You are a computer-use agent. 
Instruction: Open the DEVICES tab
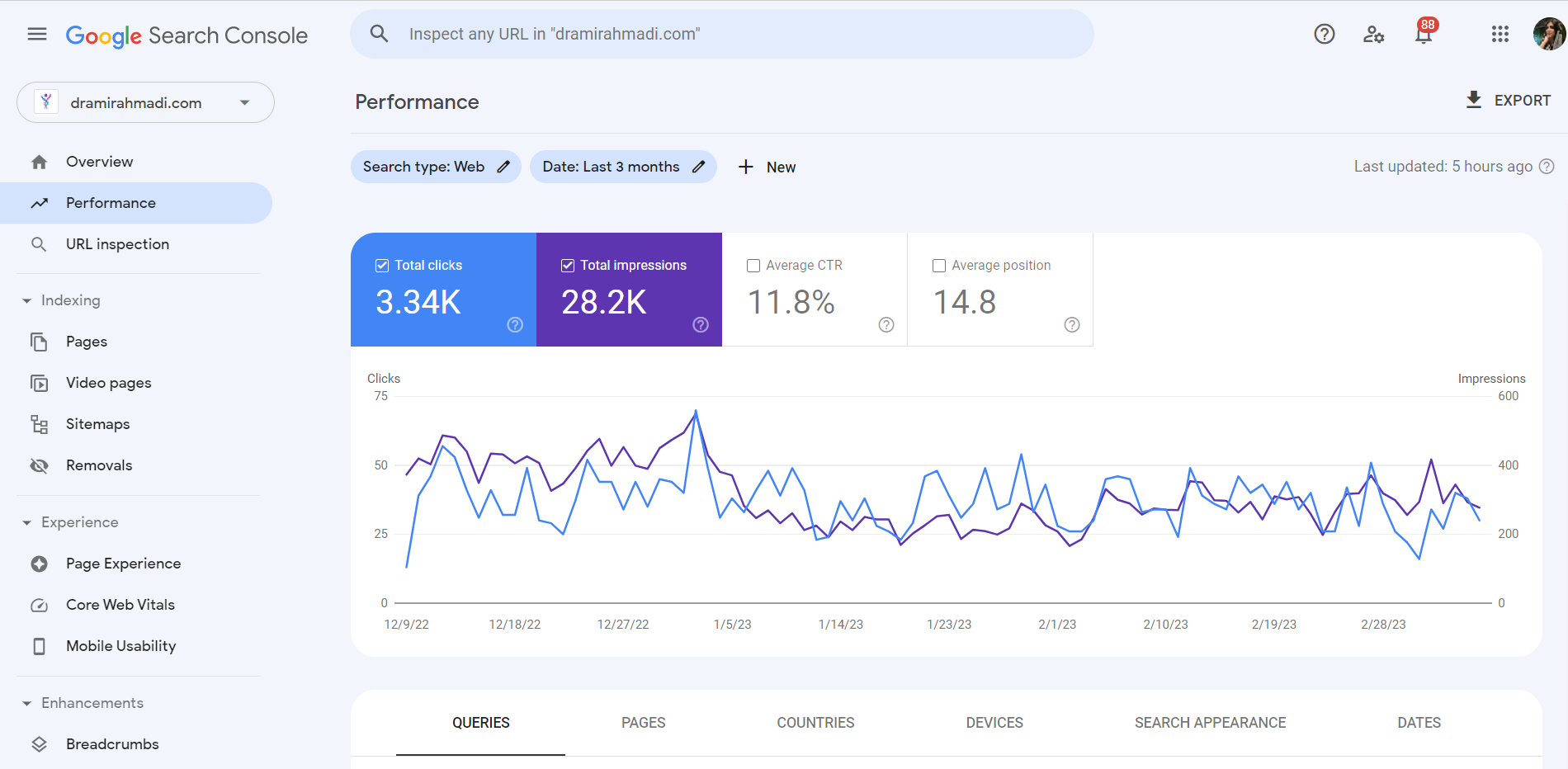tap(994, 722)
